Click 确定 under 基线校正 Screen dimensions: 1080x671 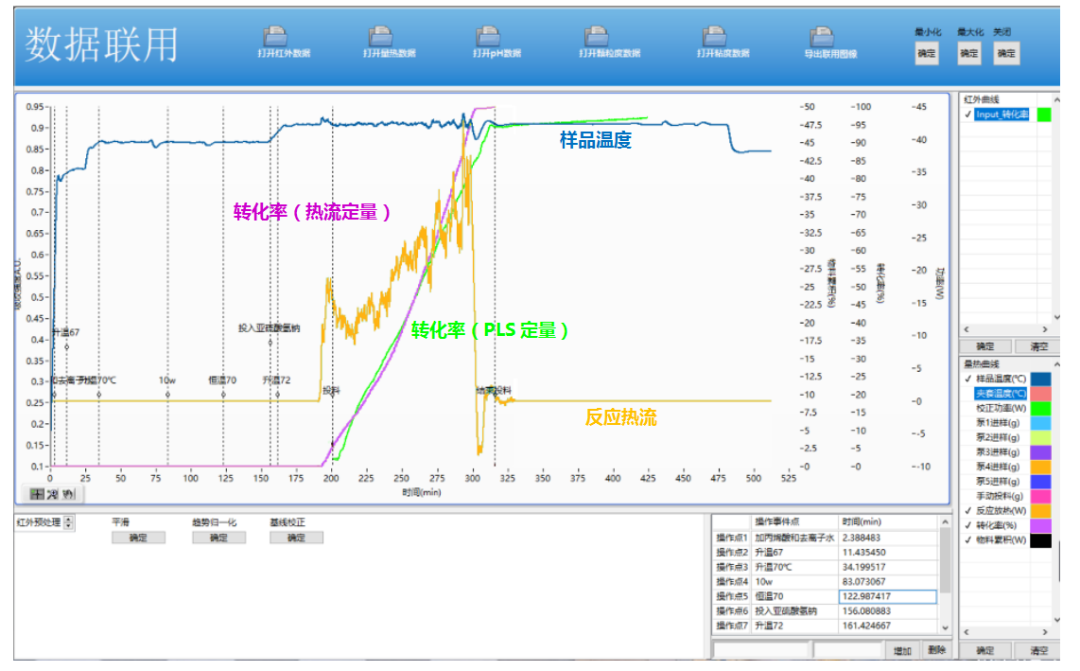click(x=296, y=538)
